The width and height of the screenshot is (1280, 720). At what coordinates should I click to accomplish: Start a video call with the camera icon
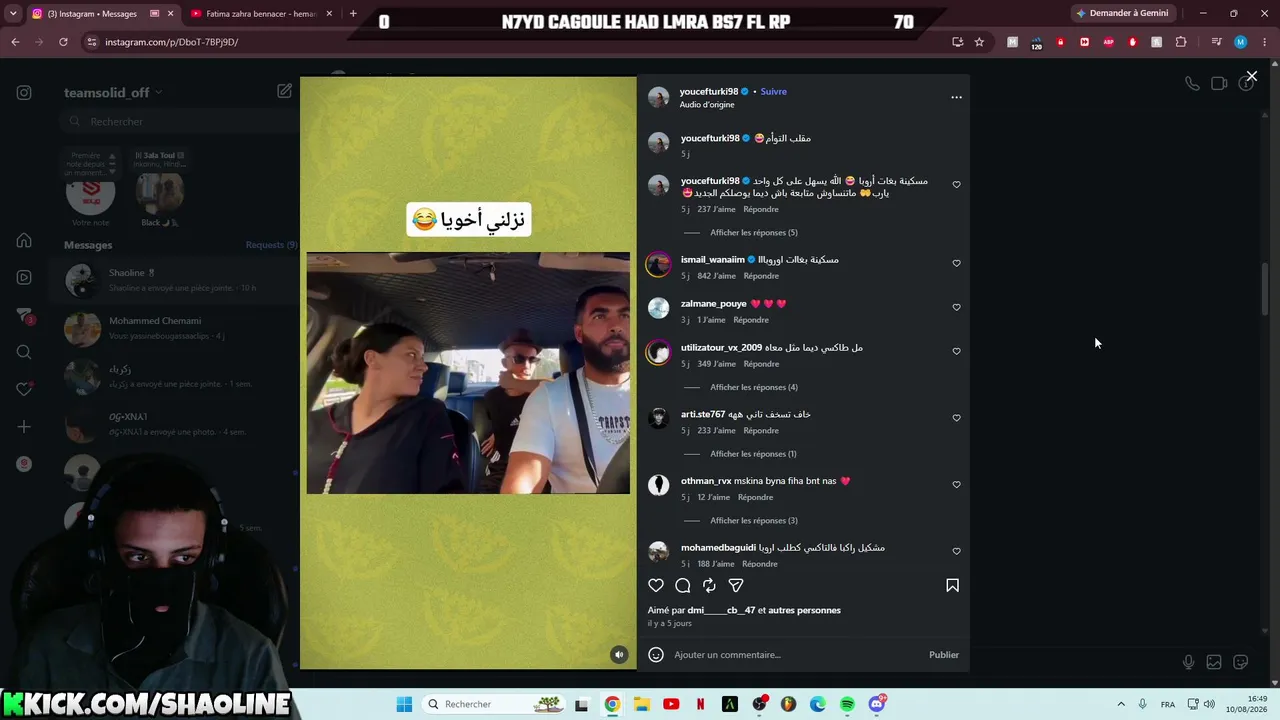pos(1219,84)
